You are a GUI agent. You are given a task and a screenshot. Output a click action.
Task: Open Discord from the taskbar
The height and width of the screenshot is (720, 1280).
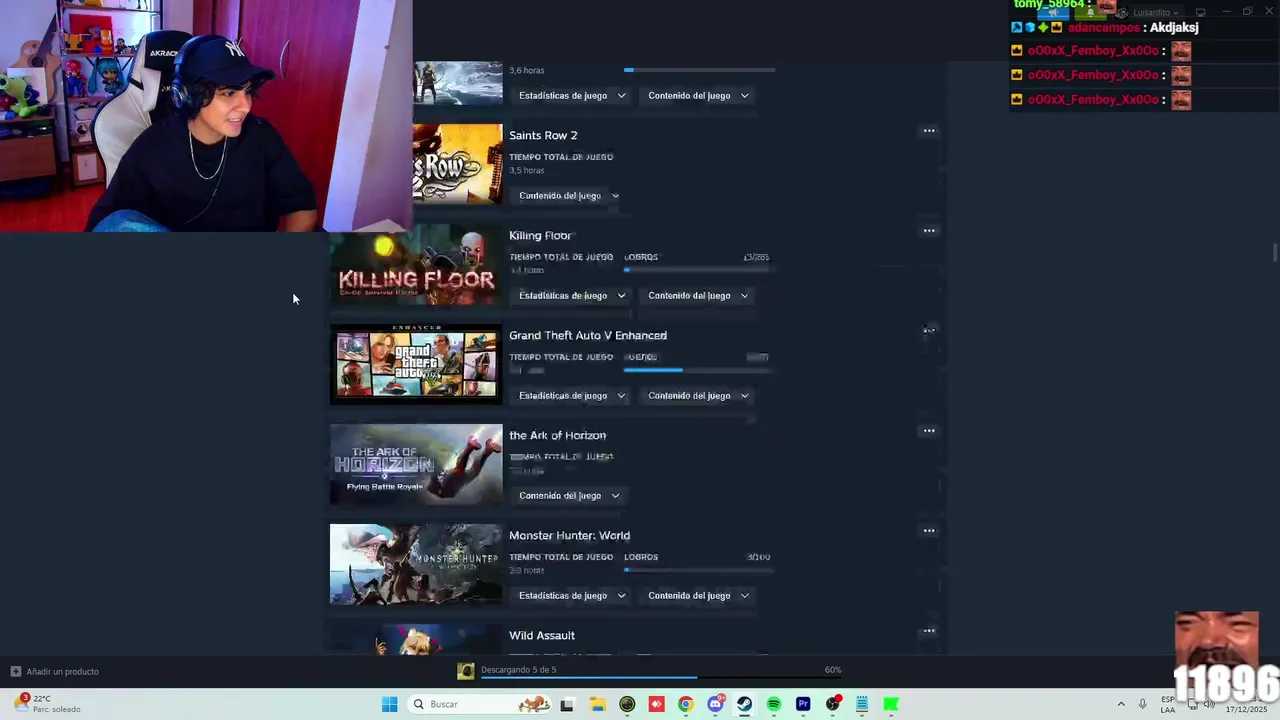(x=715, y=704)
